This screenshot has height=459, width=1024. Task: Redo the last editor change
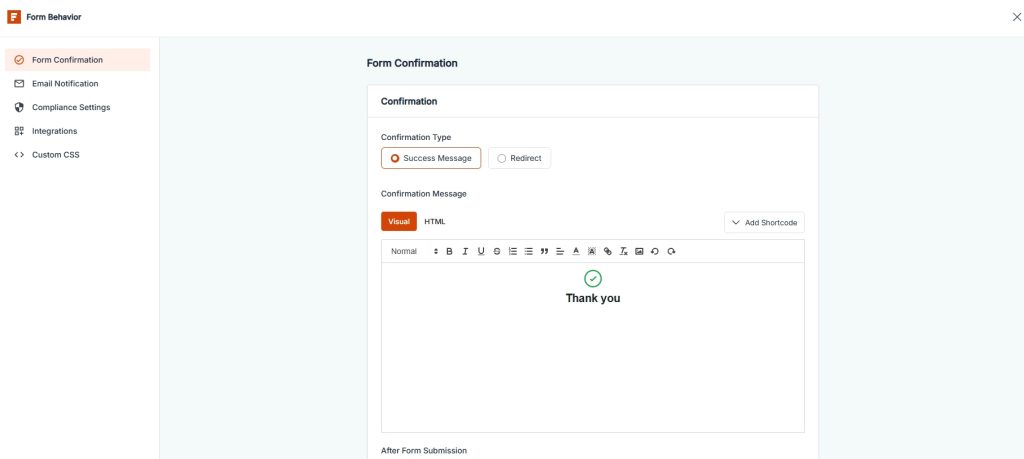tap(671, 251)
